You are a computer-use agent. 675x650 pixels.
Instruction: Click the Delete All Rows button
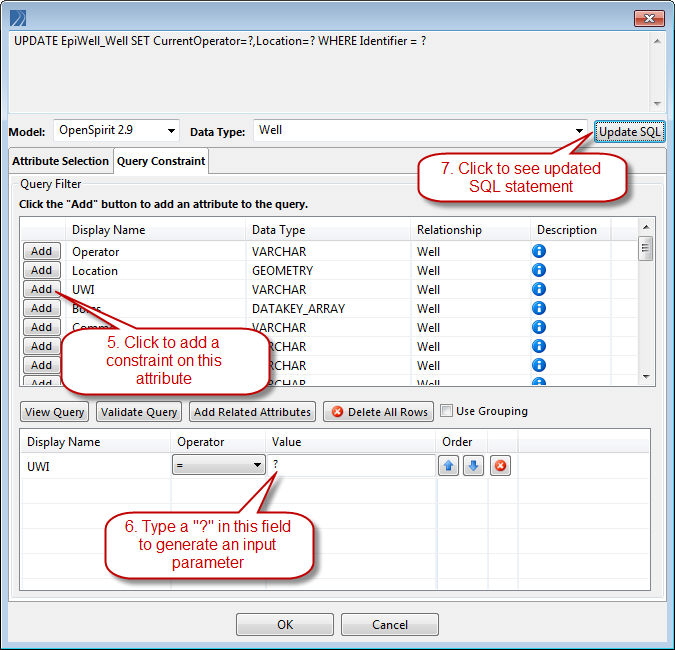pos(378,412)
